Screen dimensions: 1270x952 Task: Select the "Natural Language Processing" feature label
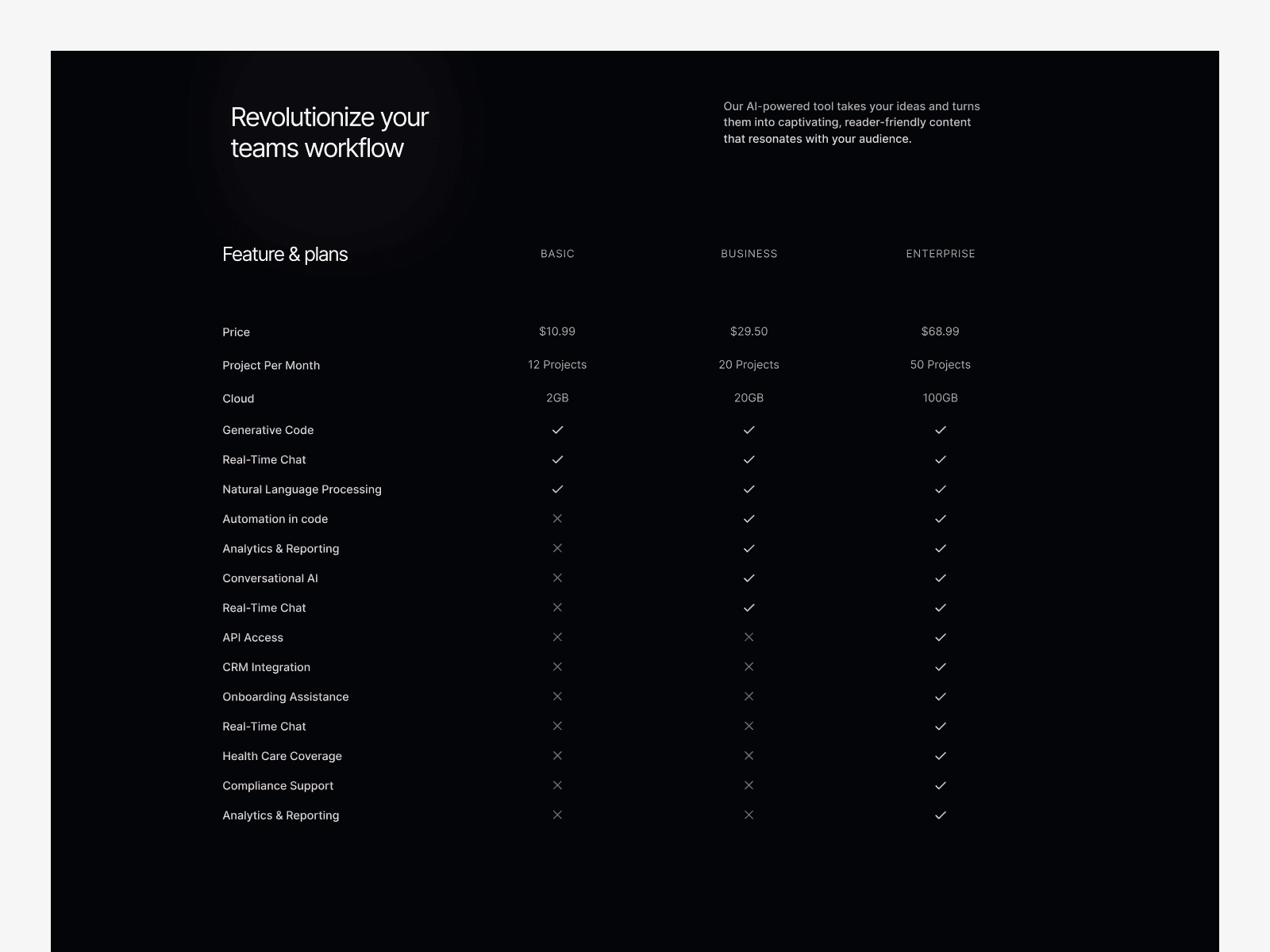tap(302, 489)
